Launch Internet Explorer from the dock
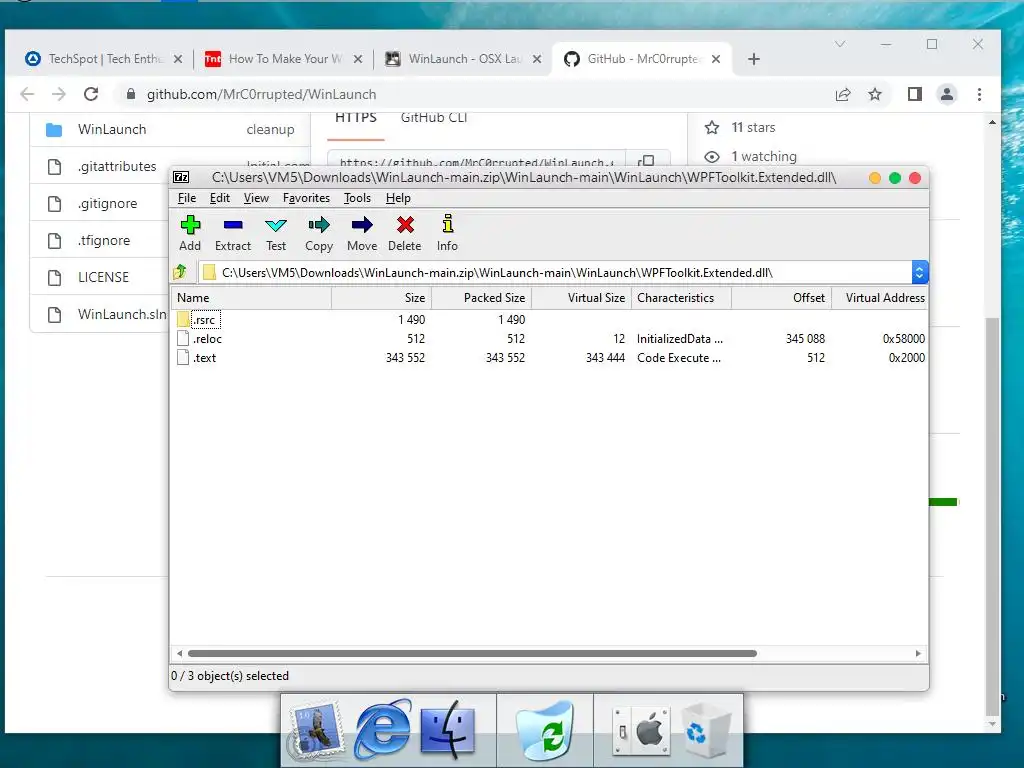Screen dimensions: 1024x768 pyautogui.click(x=383, y=729)
